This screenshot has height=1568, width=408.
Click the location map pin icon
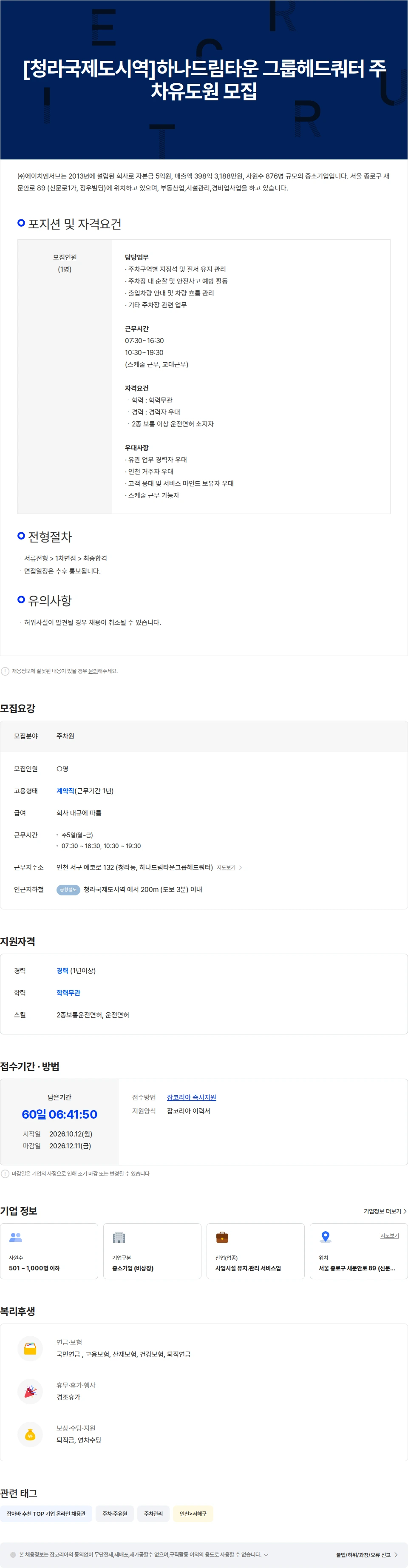[x=325, y=1237]
